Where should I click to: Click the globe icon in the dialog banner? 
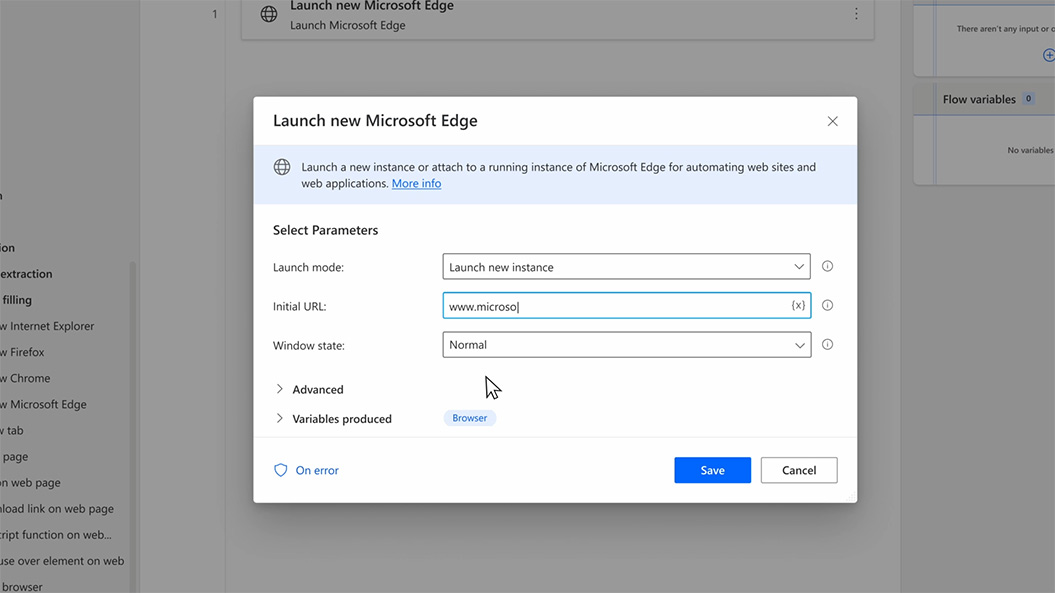coord(282,167)
